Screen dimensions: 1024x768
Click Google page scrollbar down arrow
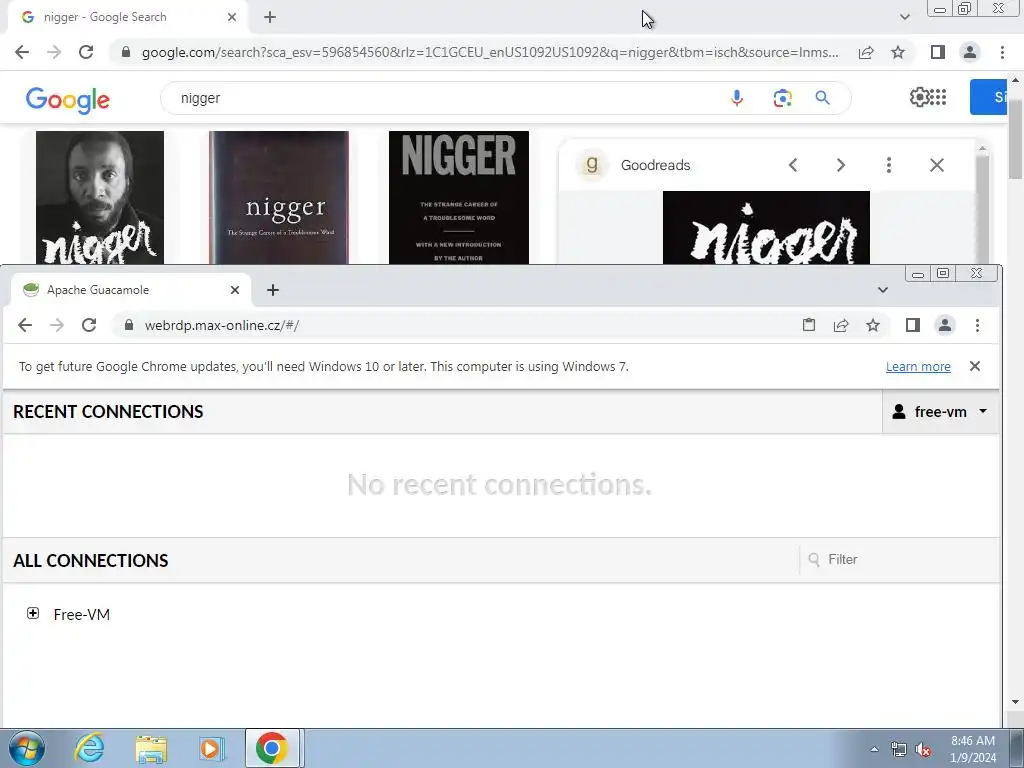[x=1015, y=702]
